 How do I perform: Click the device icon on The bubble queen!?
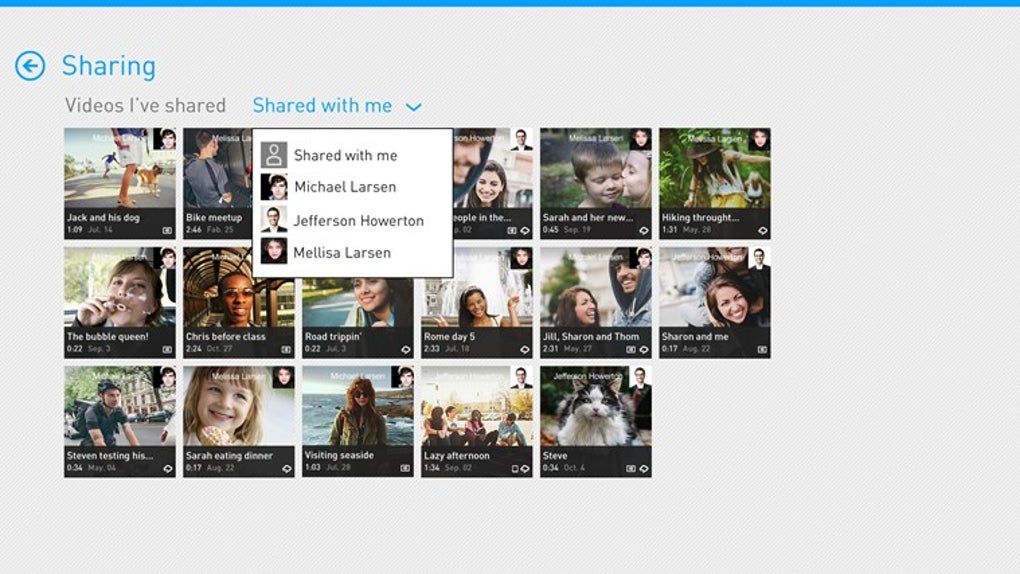167,349
